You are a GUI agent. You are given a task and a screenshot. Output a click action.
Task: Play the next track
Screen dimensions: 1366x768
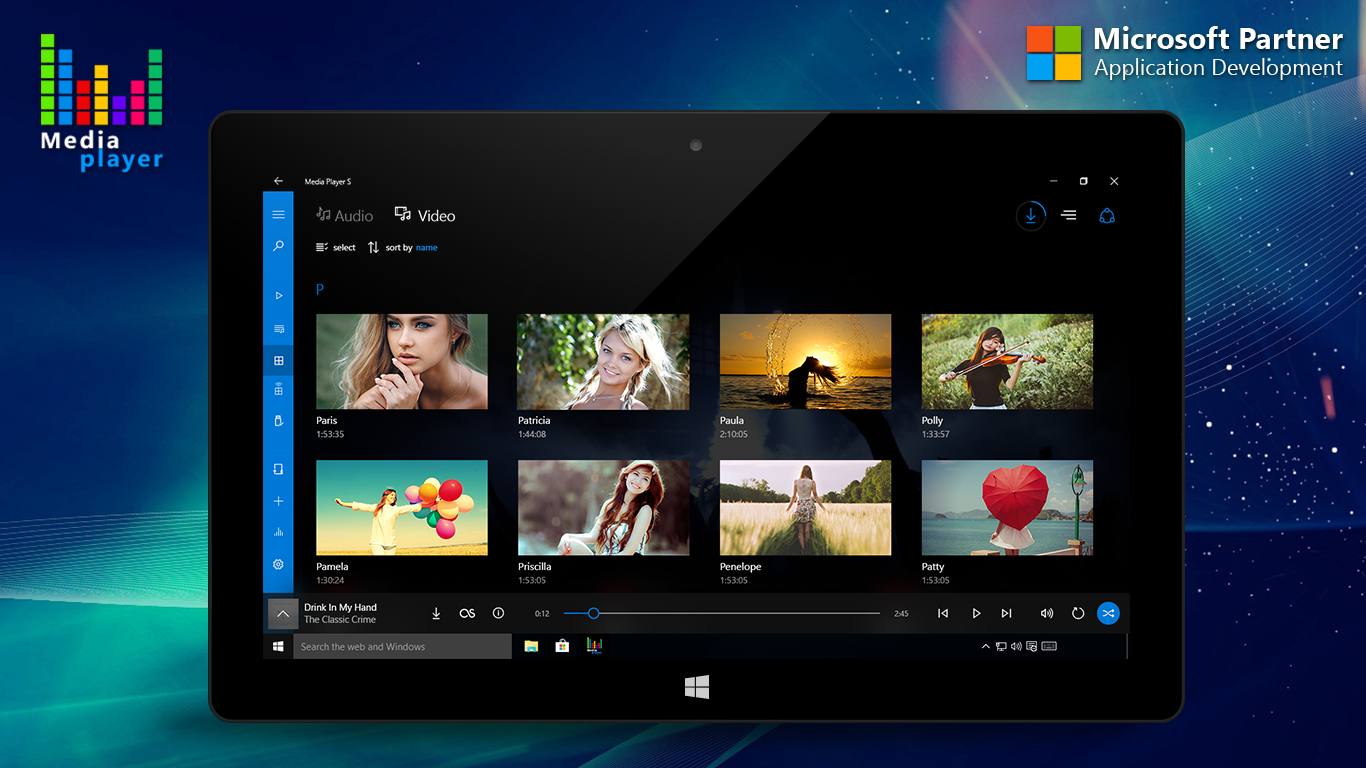pyautogui.click(x=1006, y=613)
